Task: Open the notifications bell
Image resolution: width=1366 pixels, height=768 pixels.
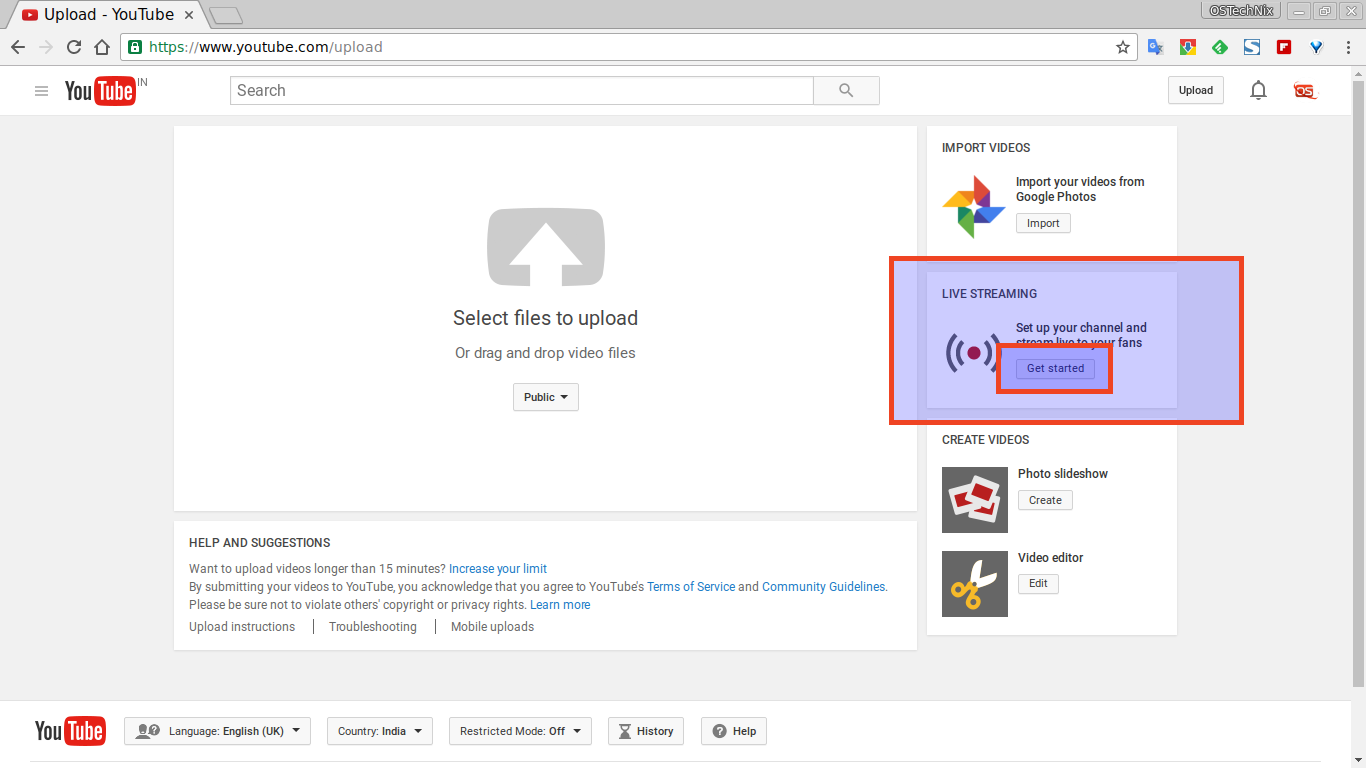Action: coord(1258,90)
